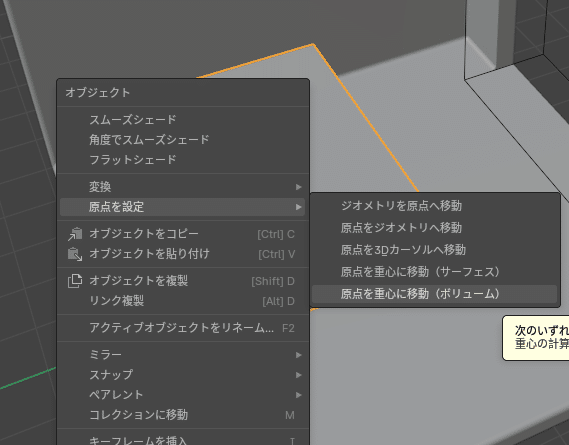Click the オブジェクト menu title
This screenshot has width=569, height=445.
98,93
